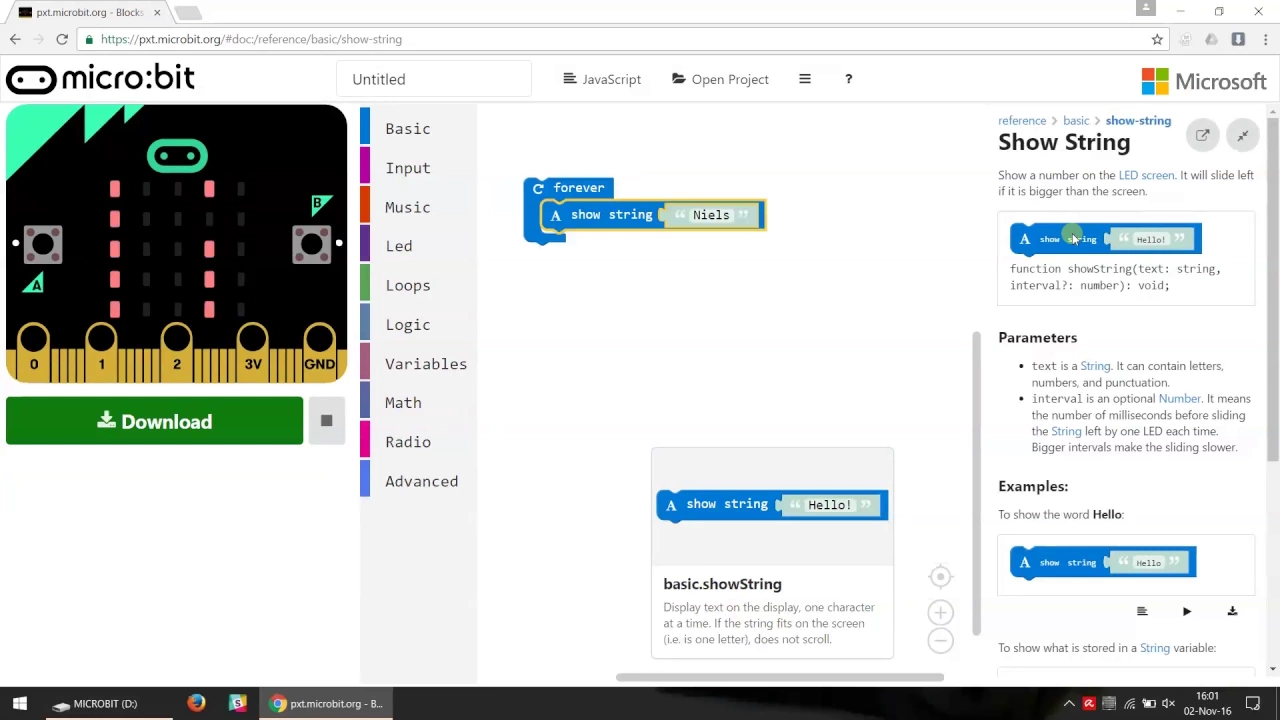
Task: Go back in browser
Action: (15, 39)
